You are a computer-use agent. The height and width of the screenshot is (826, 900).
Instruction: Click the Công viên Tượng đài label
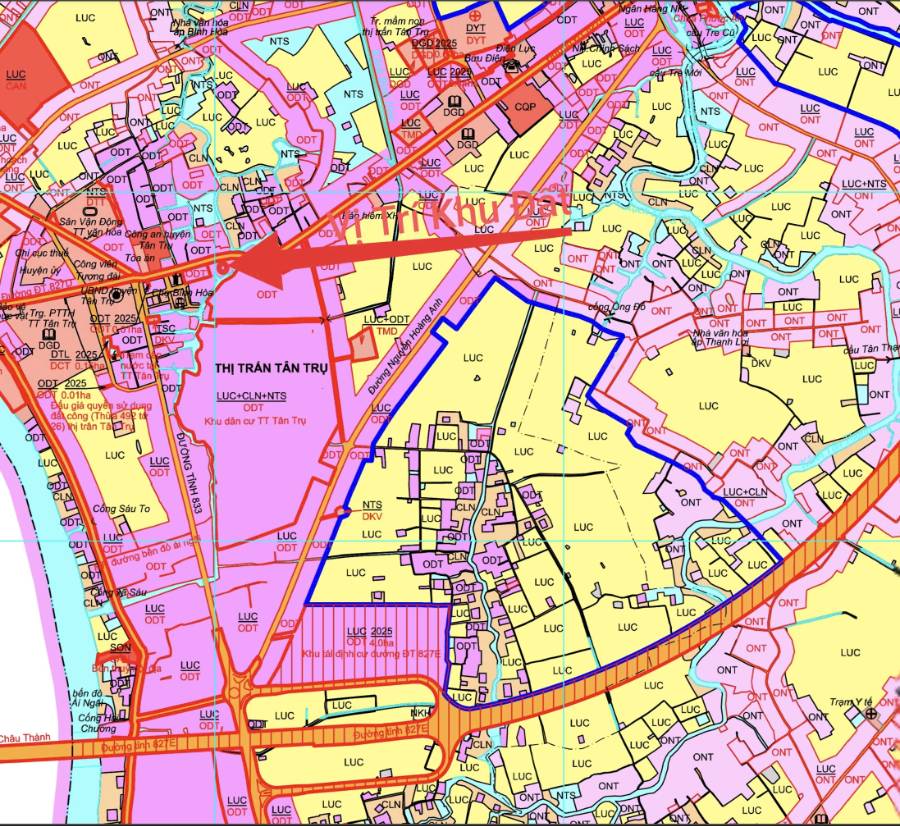click(x=98, y=270)
